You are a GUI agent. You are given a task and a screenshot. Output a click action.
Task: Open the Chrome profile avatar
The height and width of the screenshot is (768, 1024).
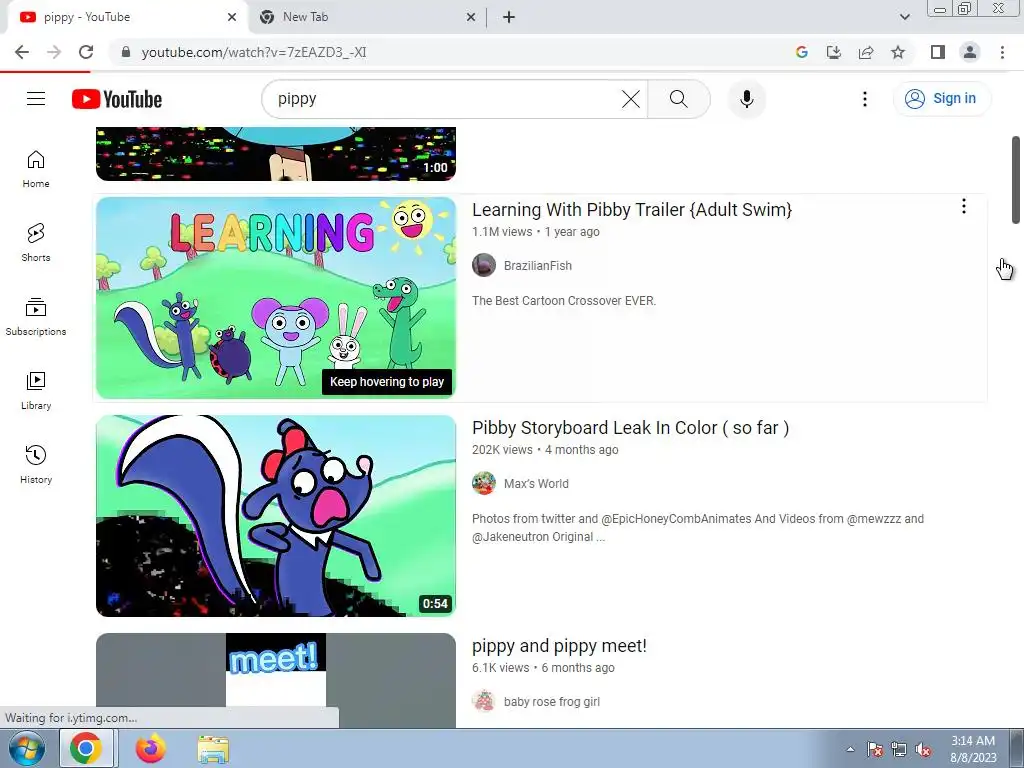point(970,52)
